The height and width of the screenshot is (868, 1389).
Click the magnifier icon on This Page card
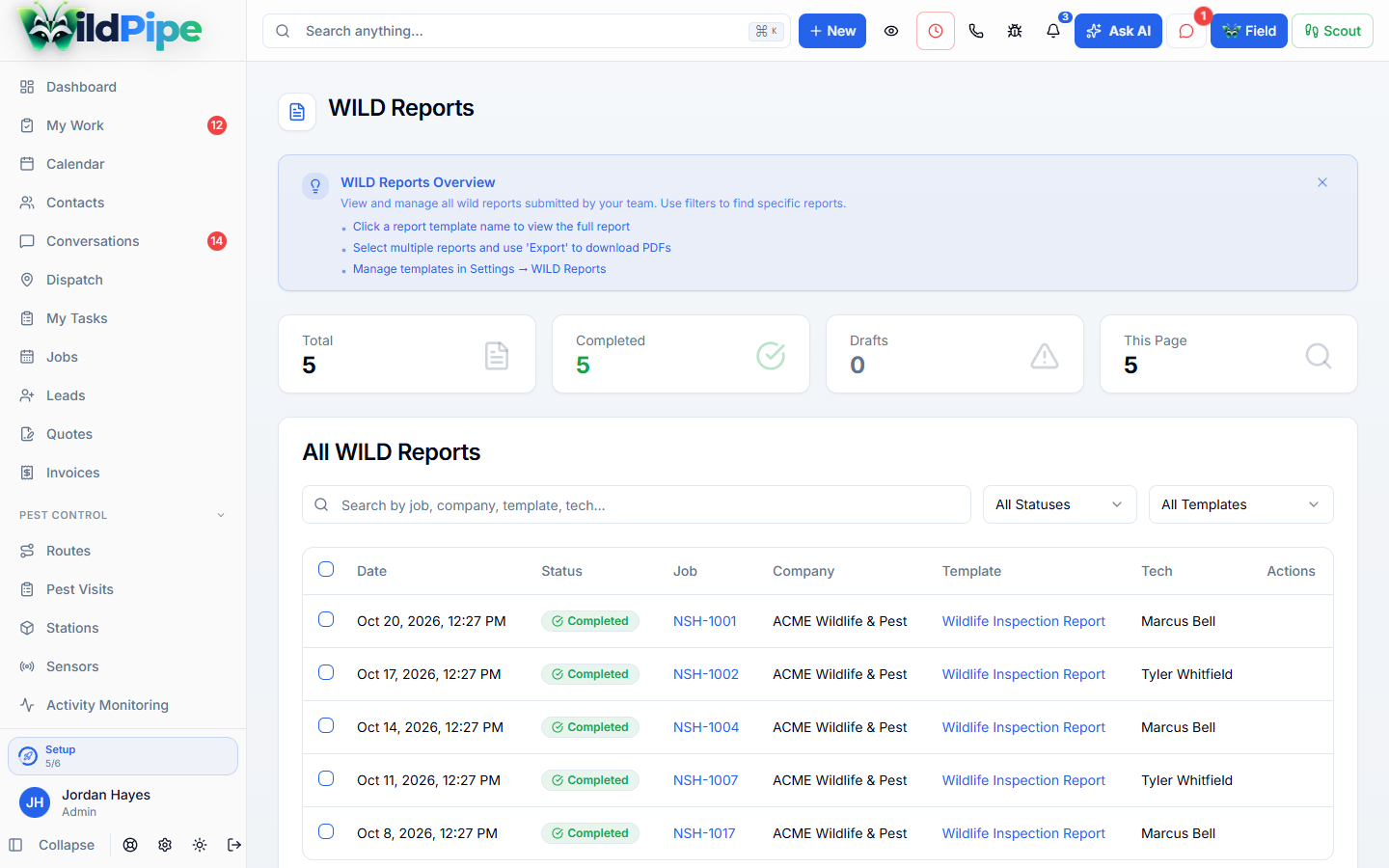pyautogui.click(x=1318, y=356)
